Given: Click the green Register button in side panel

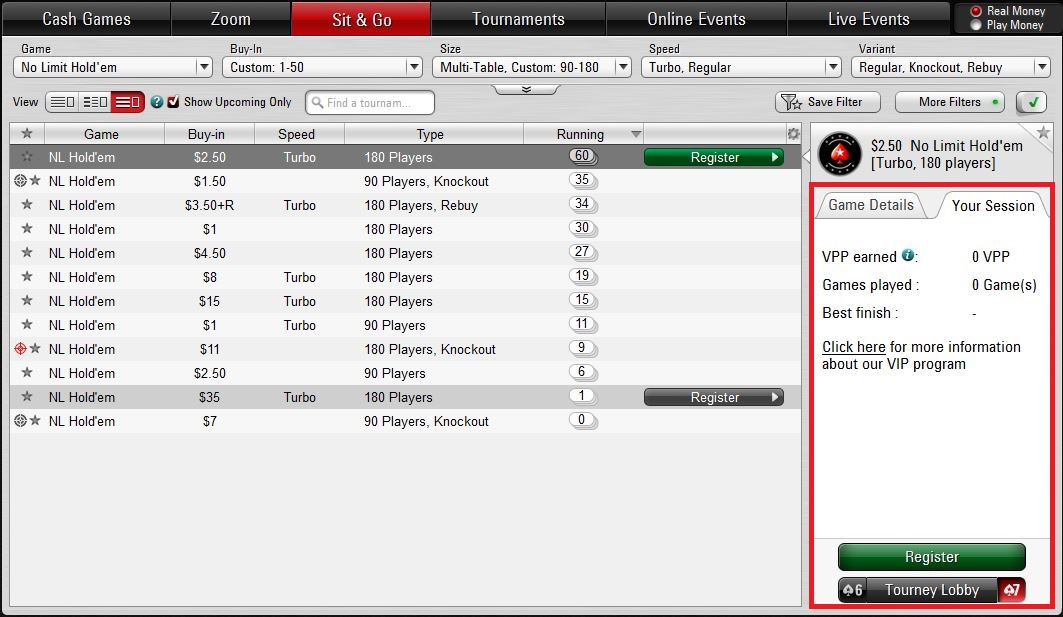Looking at the screenshot, I should (x=931, y=557).
